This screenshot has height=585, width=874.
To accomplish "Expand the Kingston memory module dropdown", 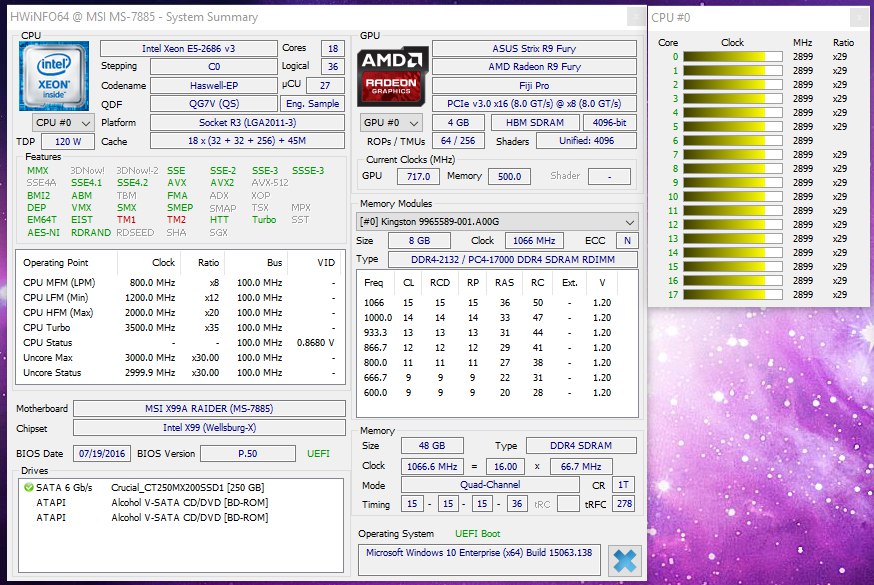I will click(497, 222).
